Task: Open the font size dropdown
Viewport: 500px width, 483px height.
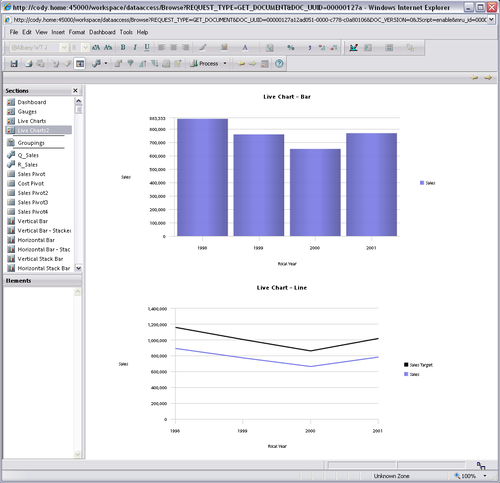Action: tap(85, 47)
